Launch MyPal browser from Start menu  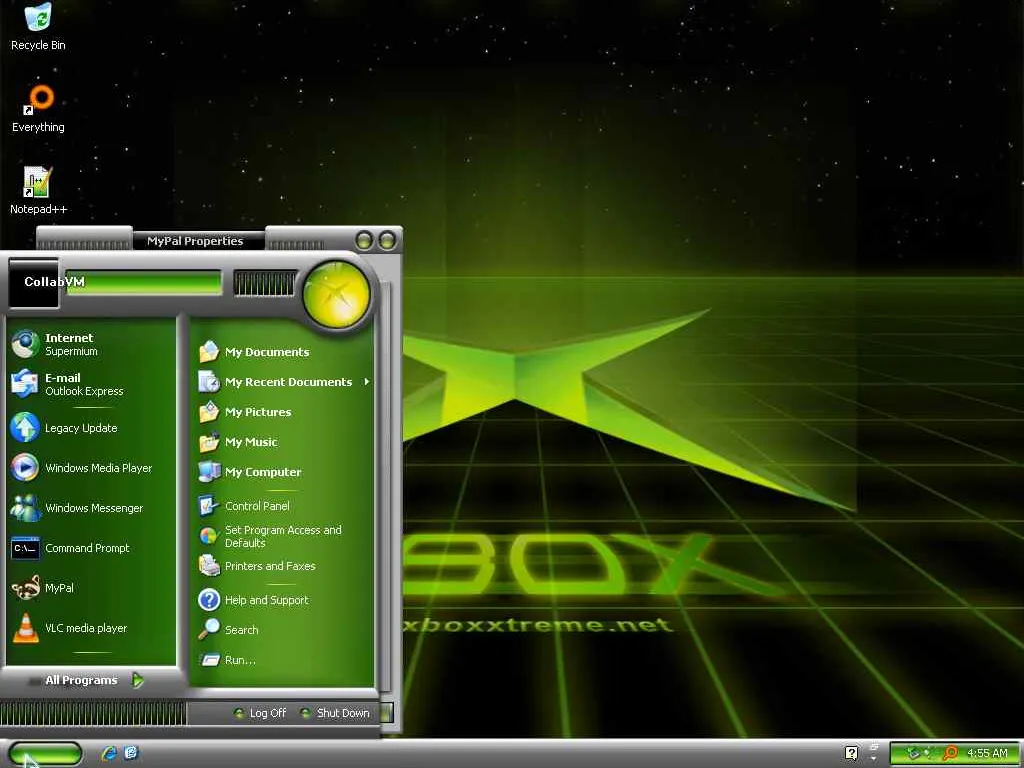pos(91,588)
